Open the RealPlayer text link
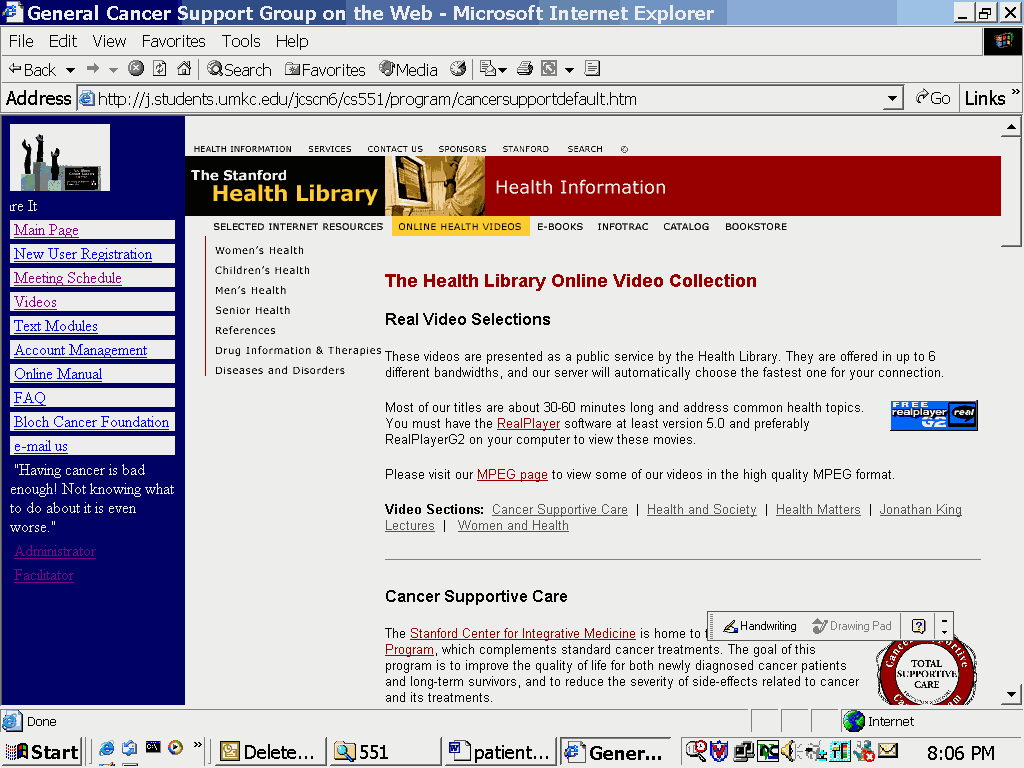1024x768 pixels. [528, 424]
